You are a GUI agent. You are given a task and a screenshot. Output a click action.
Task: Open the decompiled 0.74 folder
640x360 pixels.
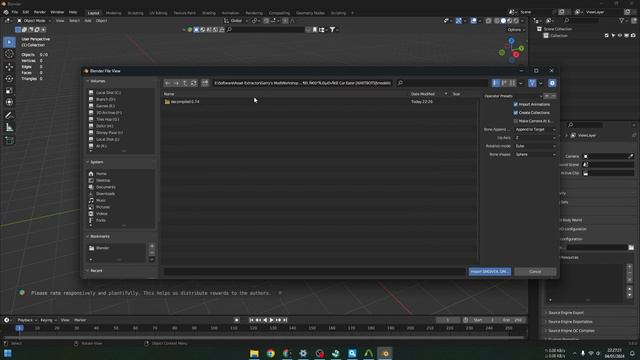tap(182, 102)
